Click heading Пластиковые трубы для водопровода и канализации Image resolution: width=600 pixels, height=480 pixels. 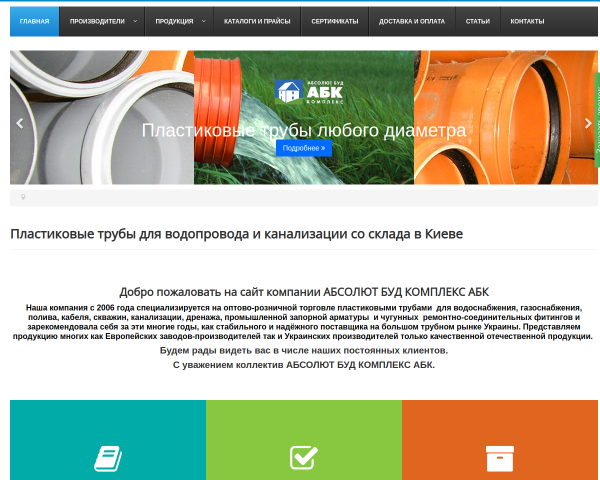click(x=236, y=234)
